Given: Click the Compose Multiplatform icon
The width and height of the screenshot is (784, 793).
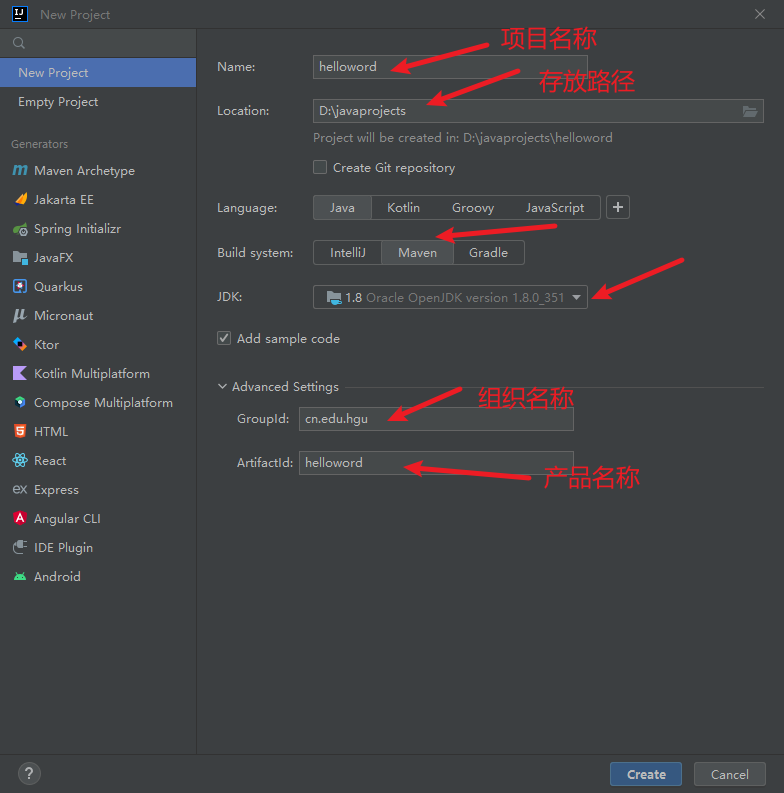Looking at the screenshot, I should [20, 402].
